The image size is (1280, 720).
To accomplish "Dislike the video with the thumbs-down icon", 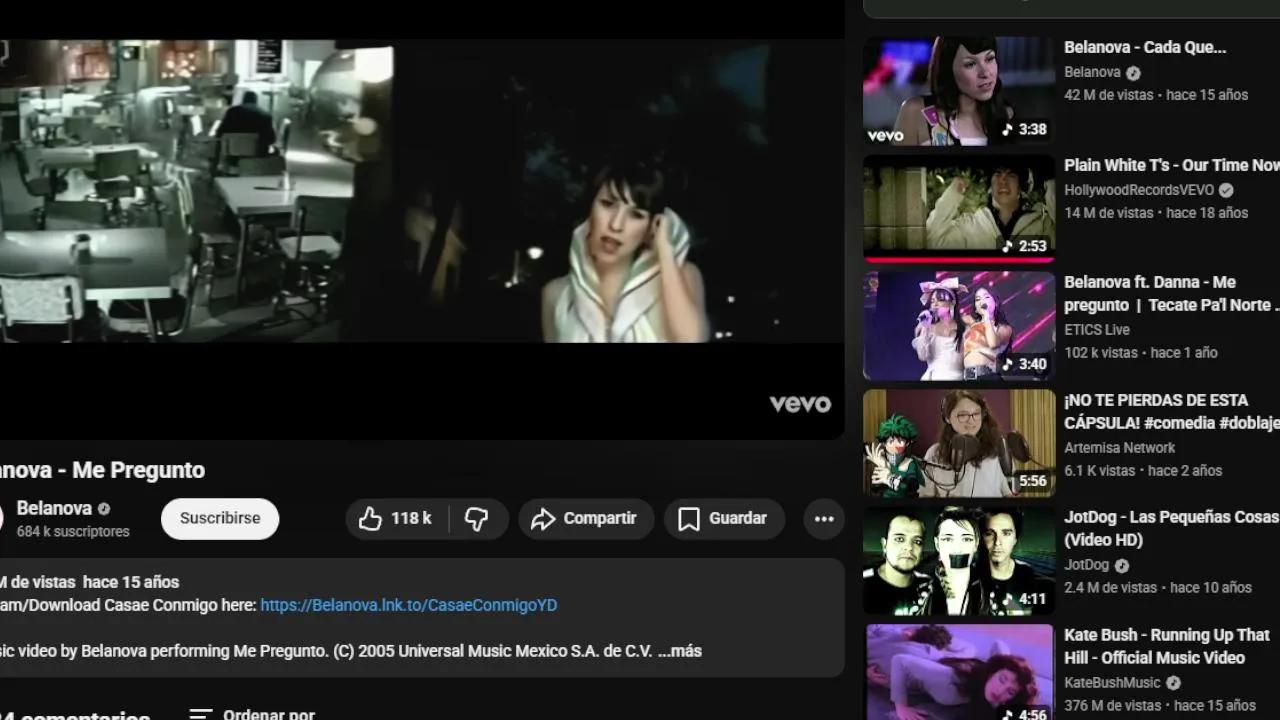I will point(477,518).
